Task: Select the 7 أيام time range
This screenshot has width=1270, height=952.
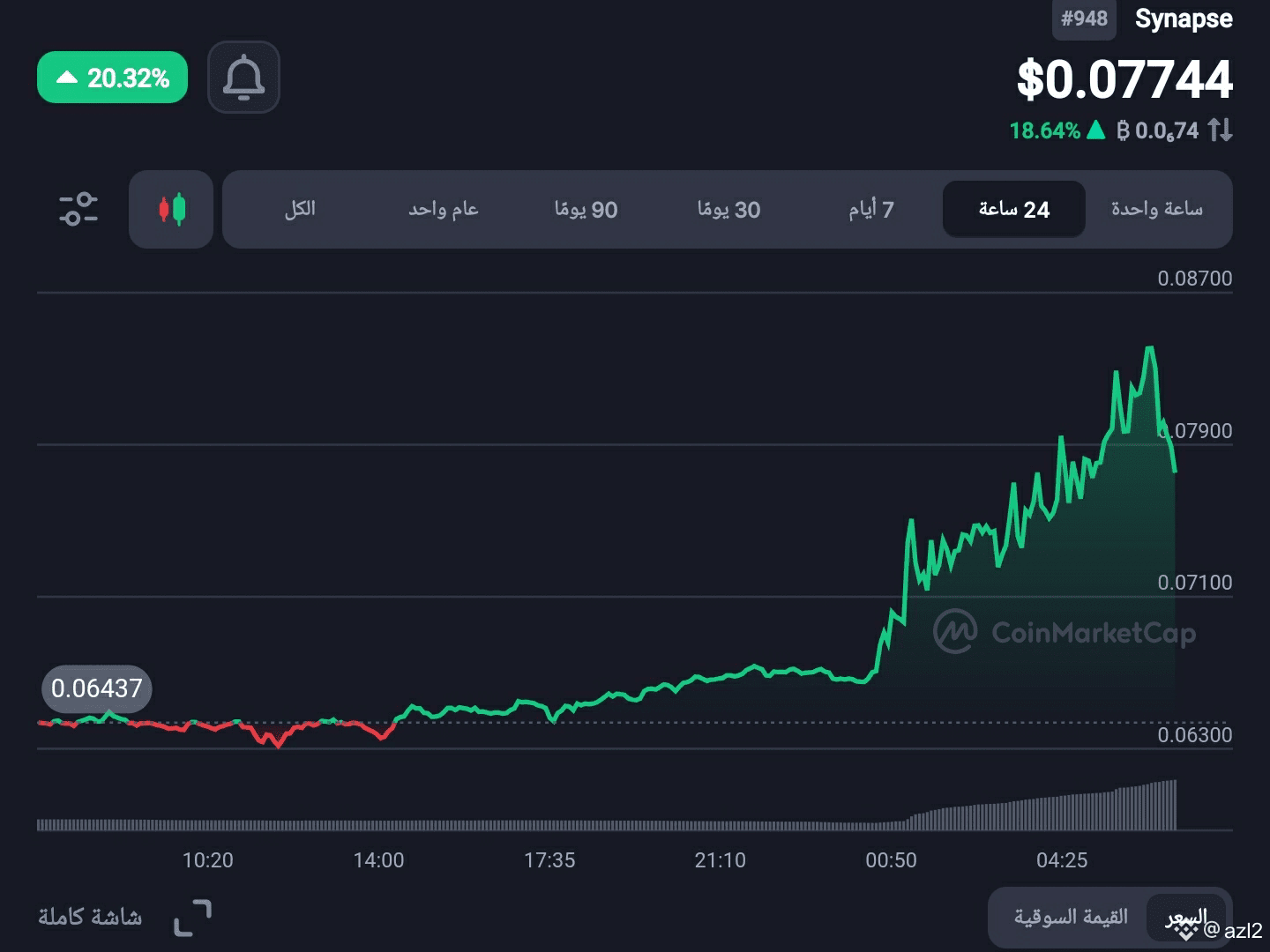Action: (871, 209)
